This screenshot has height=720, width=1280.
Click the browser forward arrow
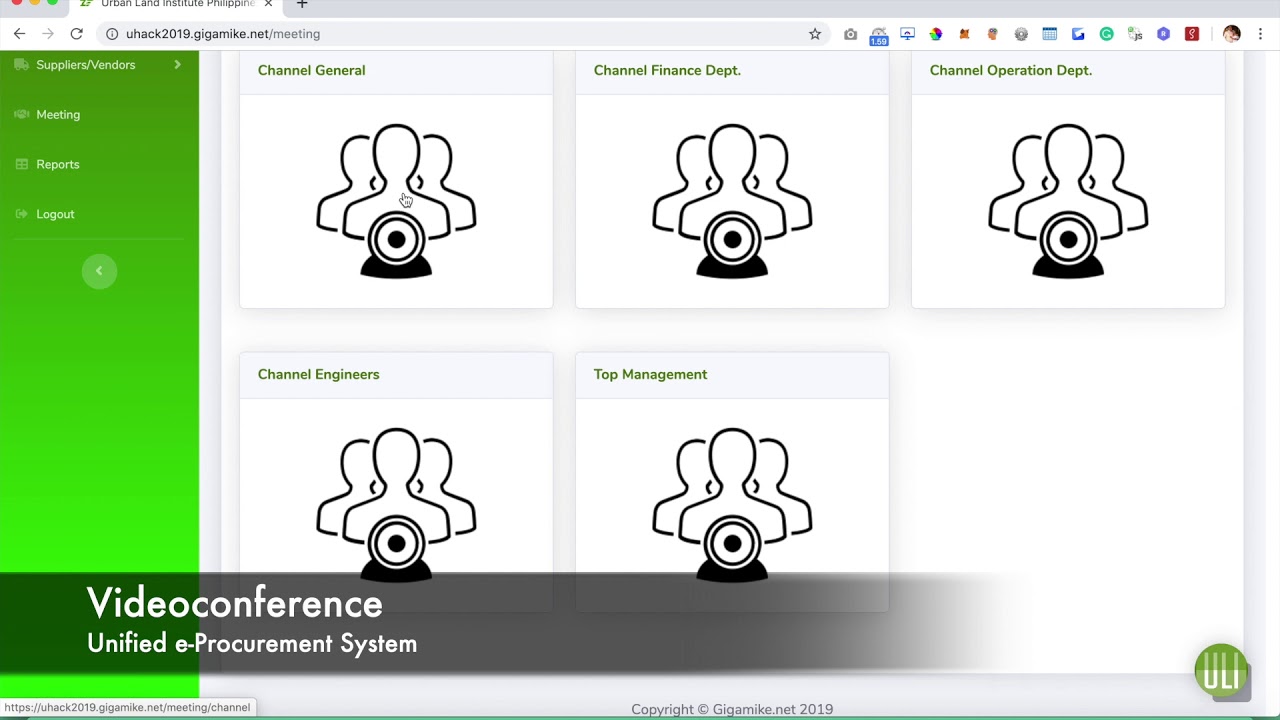tap(47, 34)
